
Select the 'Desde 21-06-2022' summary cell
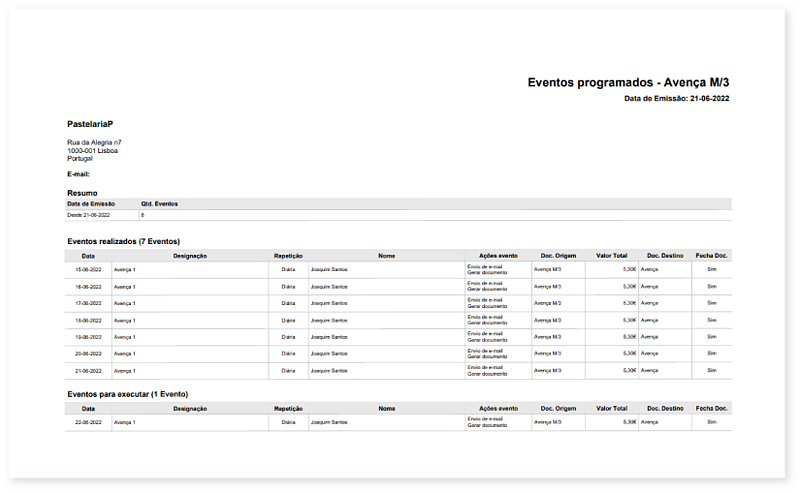tap(88, 215)
